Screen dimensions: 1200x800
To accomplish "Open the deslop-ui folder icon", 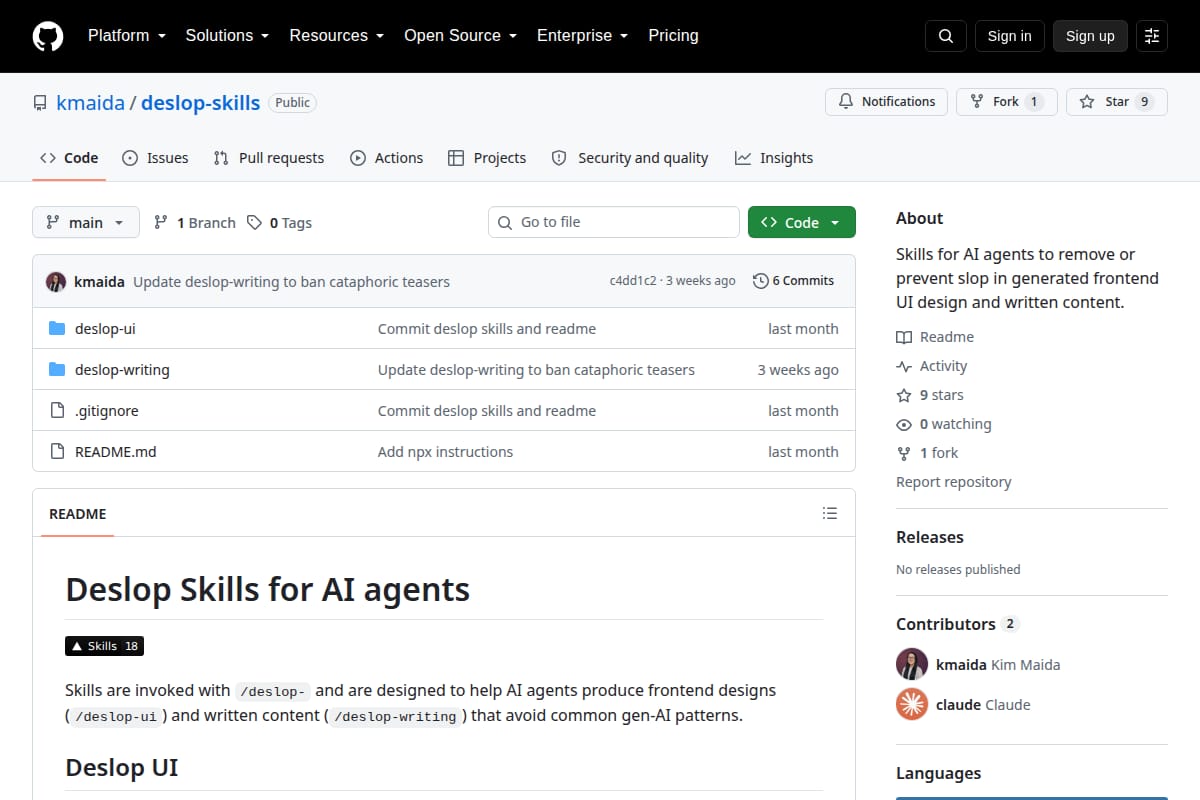I will point(57,329).
